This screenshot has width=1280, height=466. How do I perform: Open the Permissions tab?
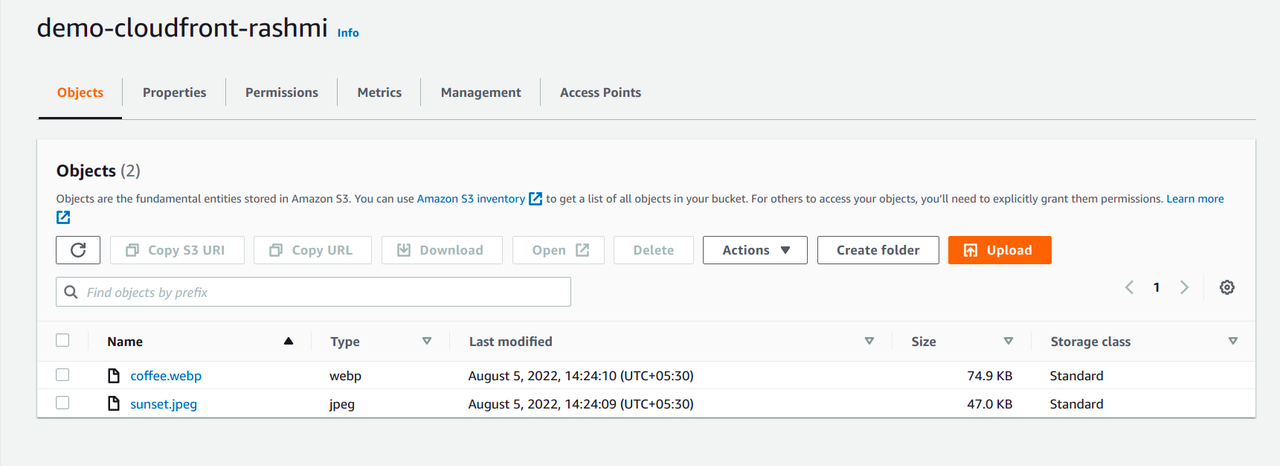[282, 92]
